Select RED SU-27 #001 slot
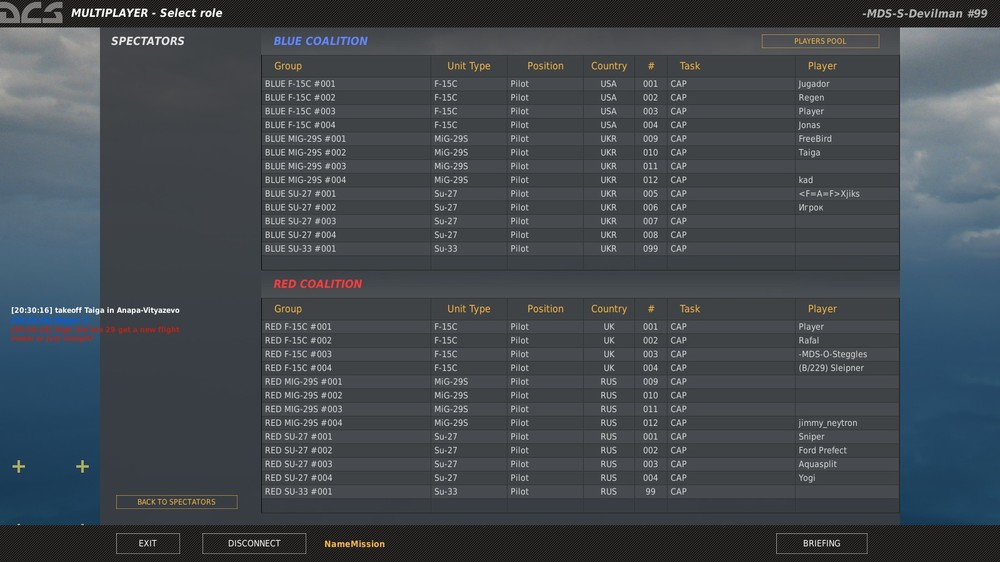This screenshot has width=1000, height=562. tap(580, 436)
